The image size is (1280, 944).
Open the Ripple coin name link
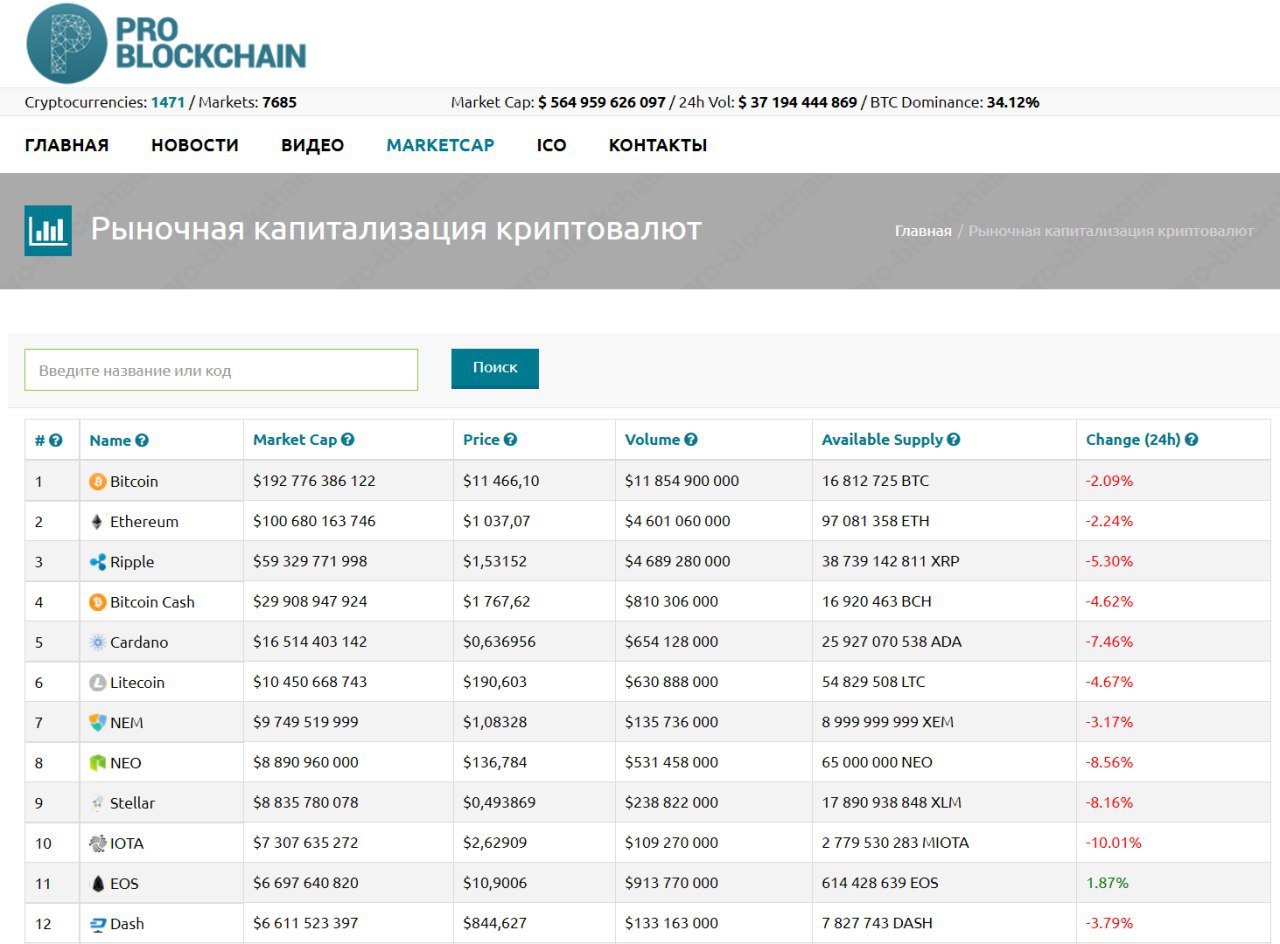[132, 562]
